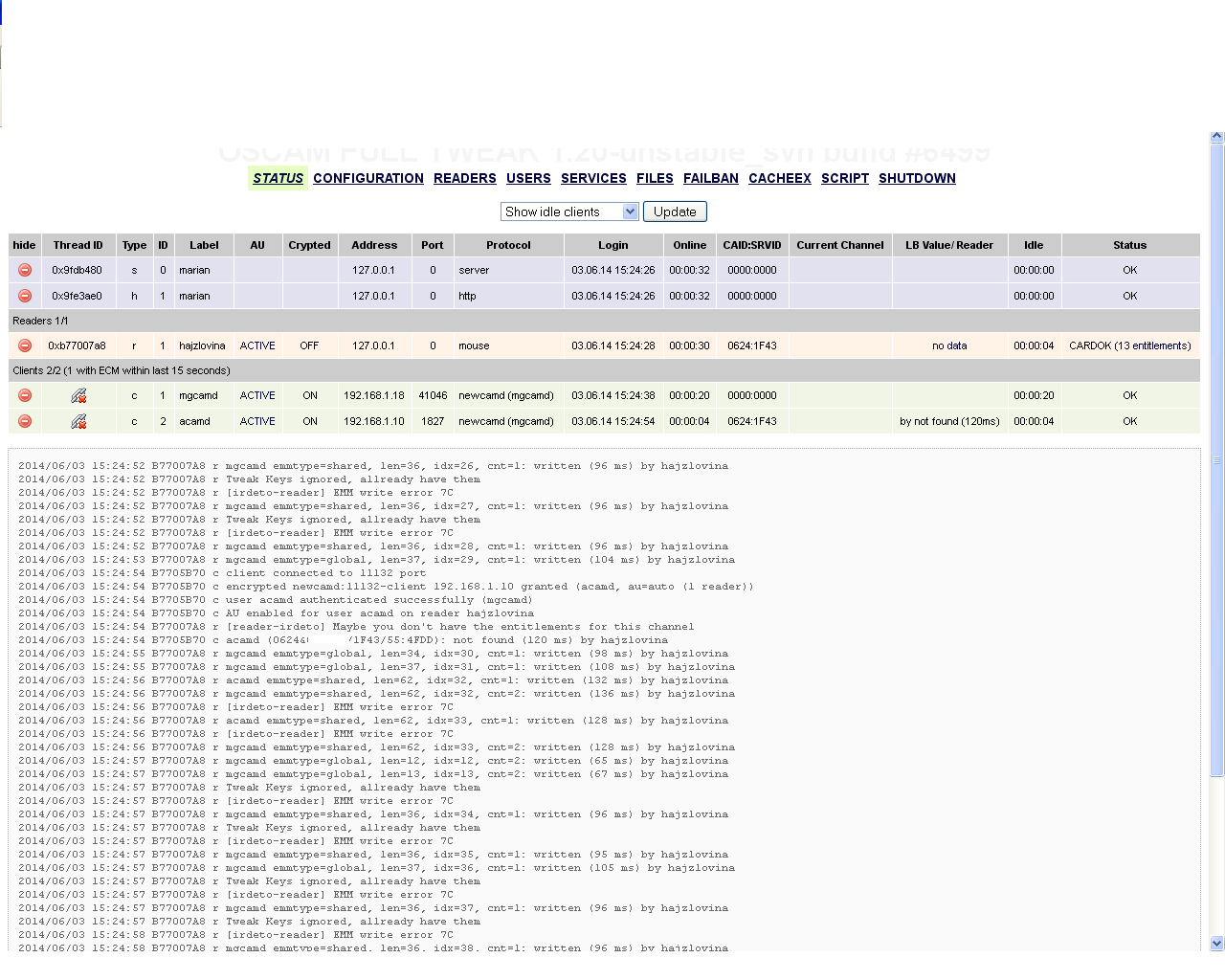This screenshot has width=1225, height=980.
Task: Click the page scrollbar up arrow
Action: (1216, 138)
